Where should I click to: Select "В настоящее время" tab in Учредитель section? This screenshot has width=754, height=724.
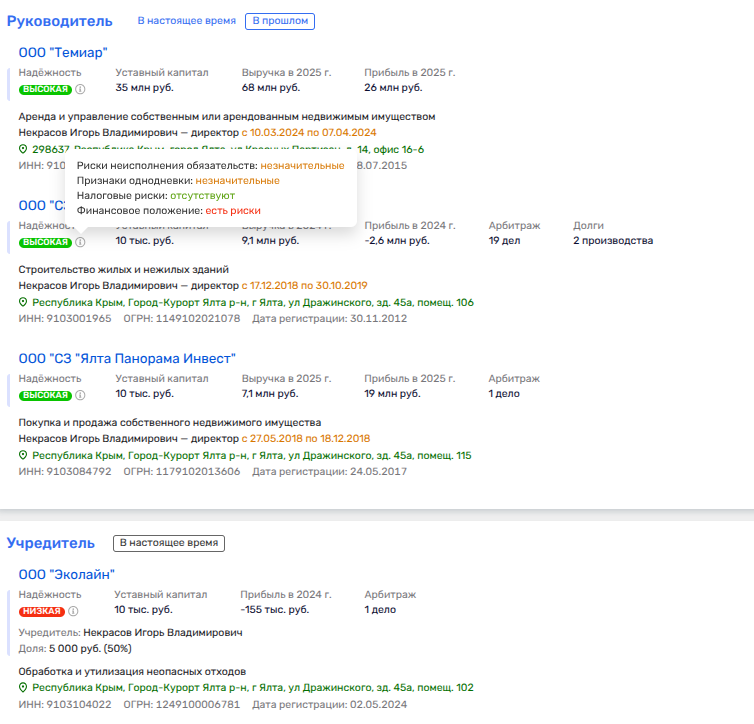pos(168,543)
